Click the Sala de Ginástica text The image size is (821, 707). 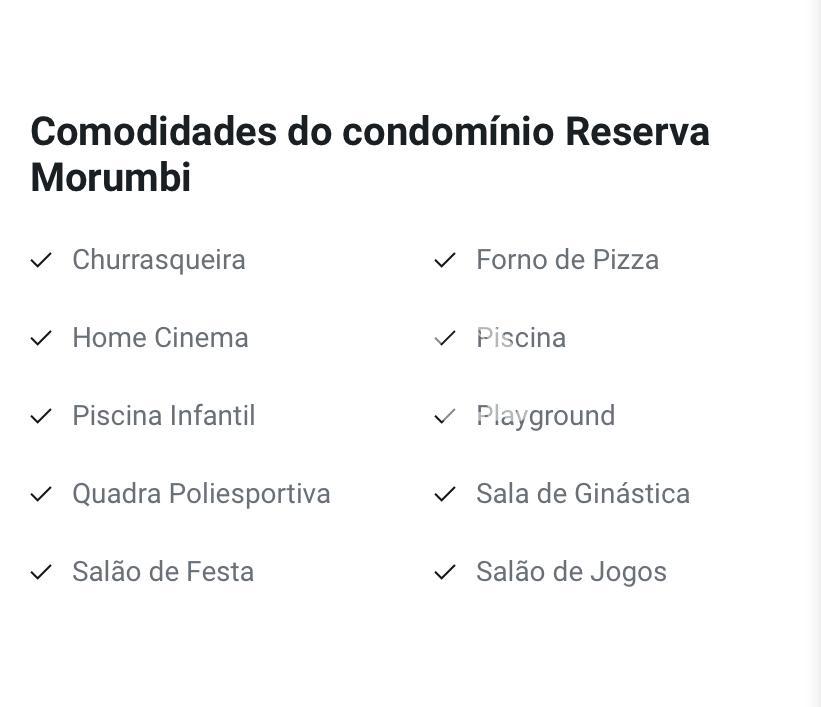583,494
